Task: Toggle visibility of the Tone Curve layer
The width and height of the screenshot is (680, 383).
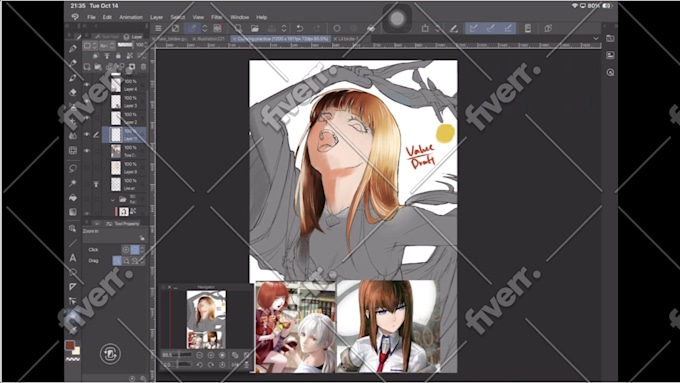Action: (x=87, y=151)
